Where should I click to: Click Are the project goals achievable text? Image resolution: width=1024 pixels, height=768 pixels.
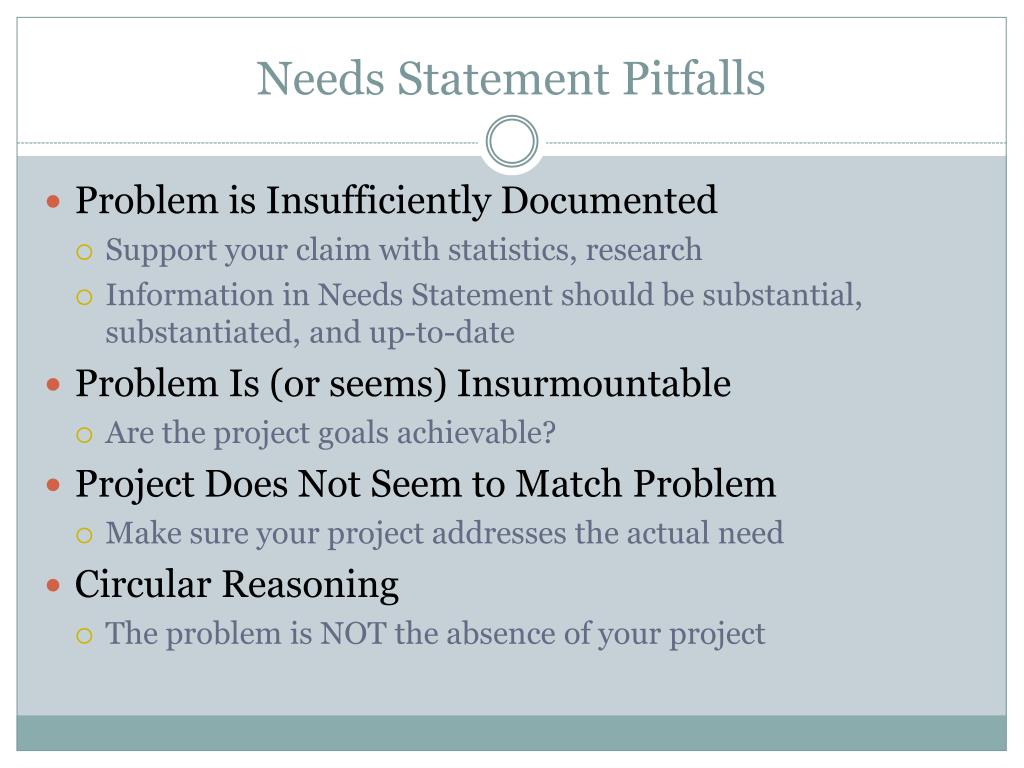pos(330,433)
